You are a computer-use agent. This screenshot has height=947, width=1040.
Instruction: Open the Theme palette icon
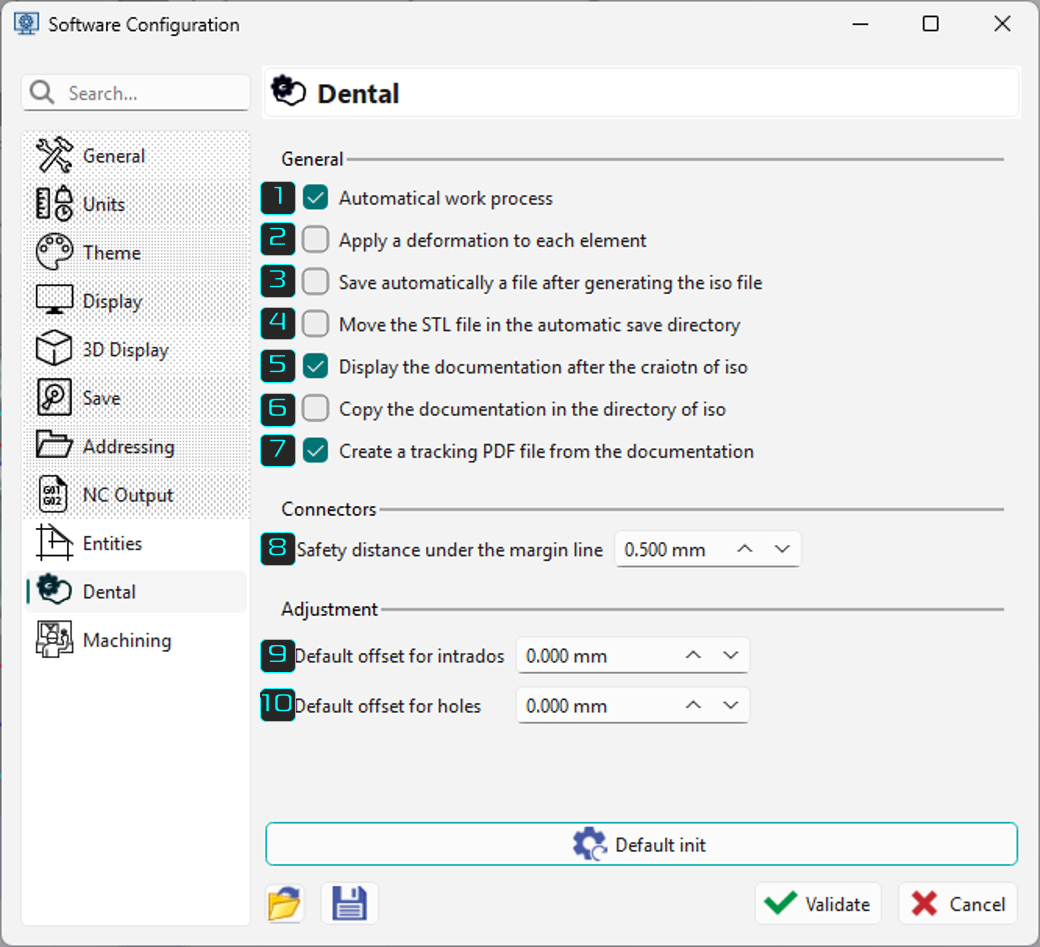(x=54, y=252)
